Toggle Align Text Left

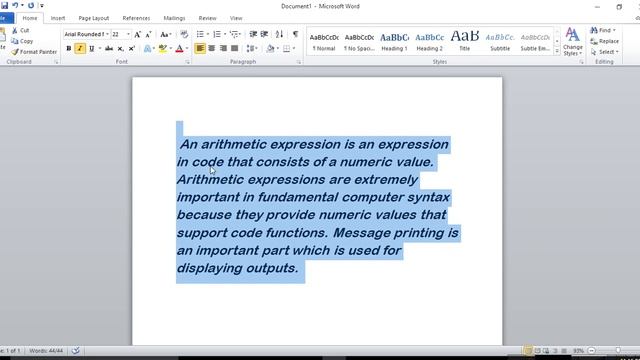pyautogui.click(x=200, y=49)
